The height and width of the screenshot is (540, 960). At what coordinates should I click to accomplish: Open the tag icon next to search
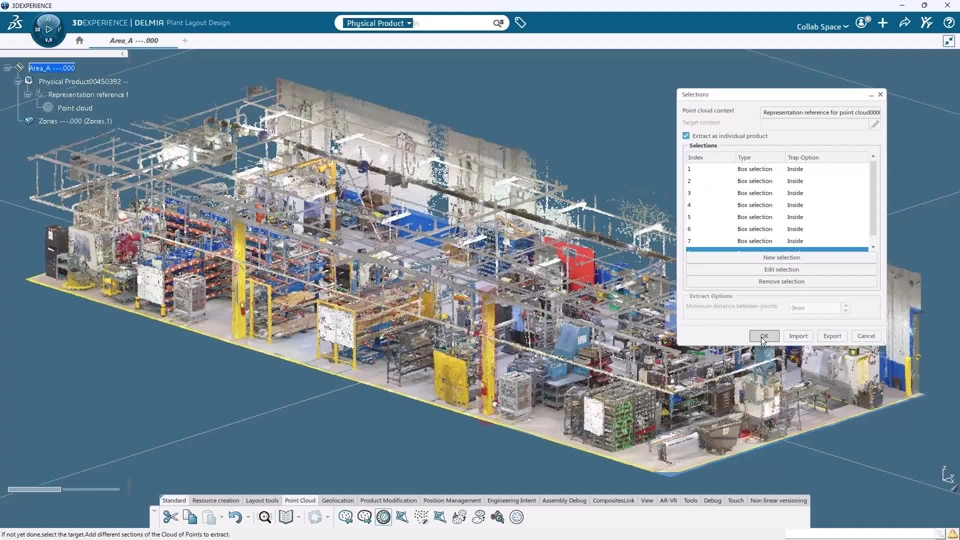pyautogui.click(x=520, y=23)
